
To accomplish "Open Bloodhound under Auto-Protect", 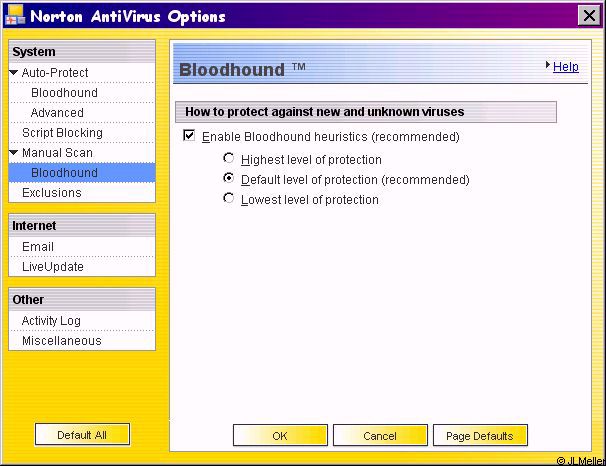I will (x=64, y=93).
